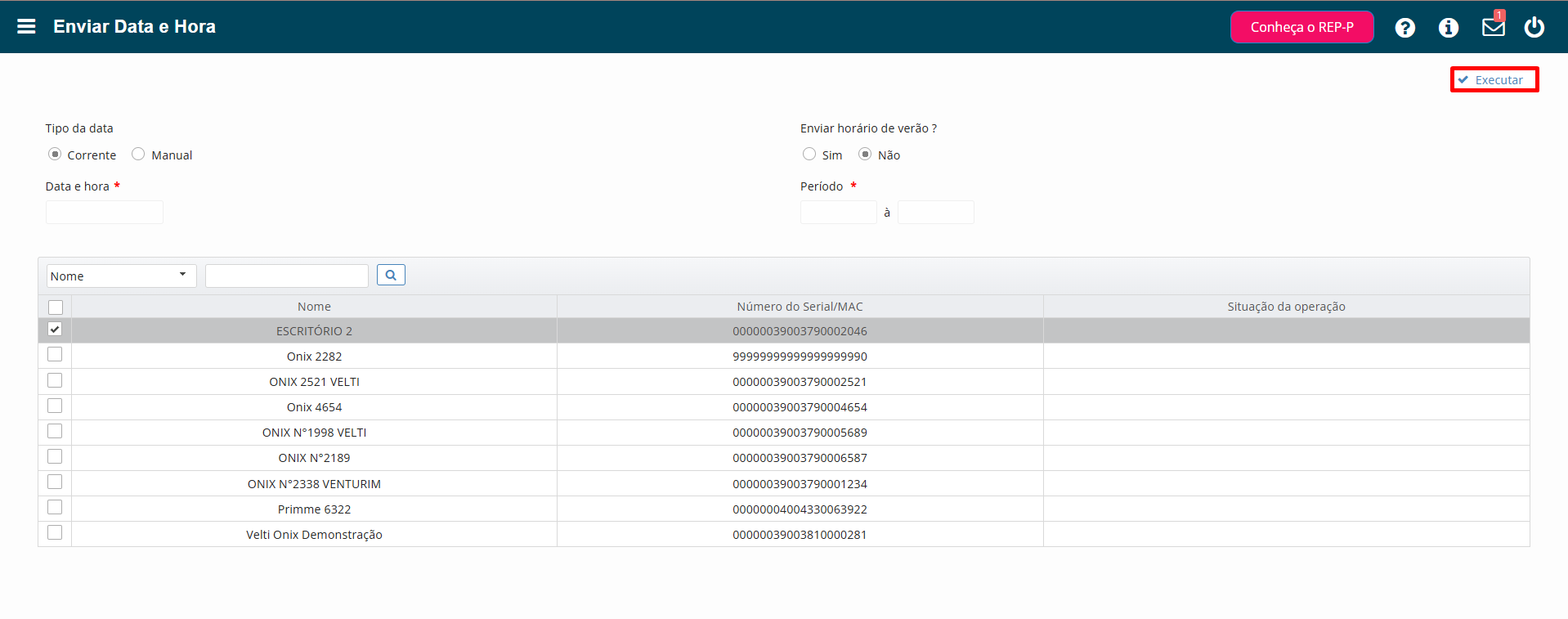This screenshot has width=1568, height=619.
Task: Open the information icon in header
Action: (x=1448, y=28)
